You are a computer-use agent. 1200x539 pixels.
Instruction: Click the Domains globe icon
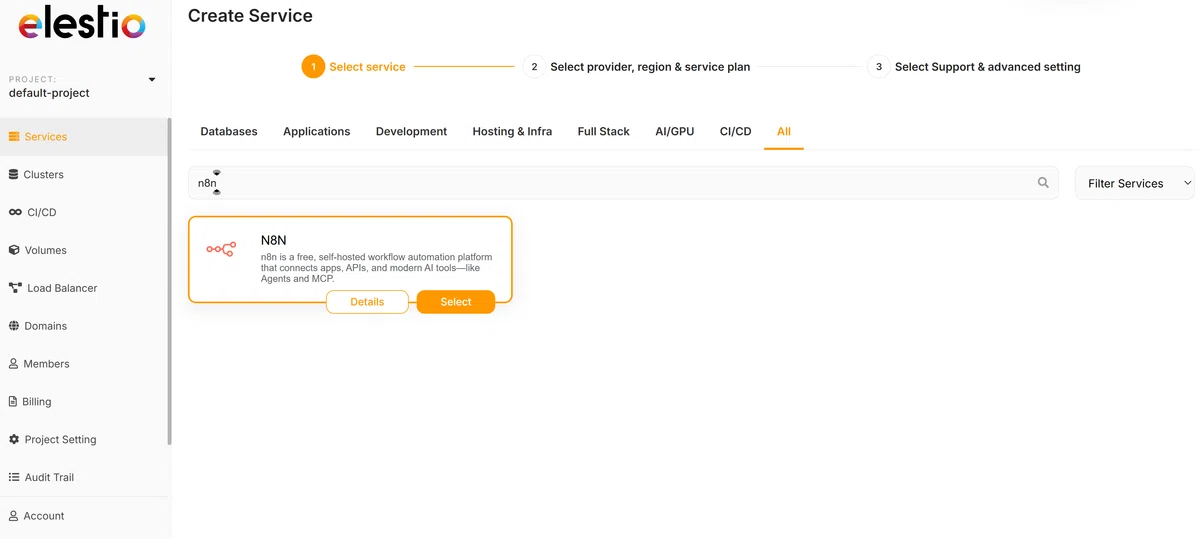pos(14,326)
